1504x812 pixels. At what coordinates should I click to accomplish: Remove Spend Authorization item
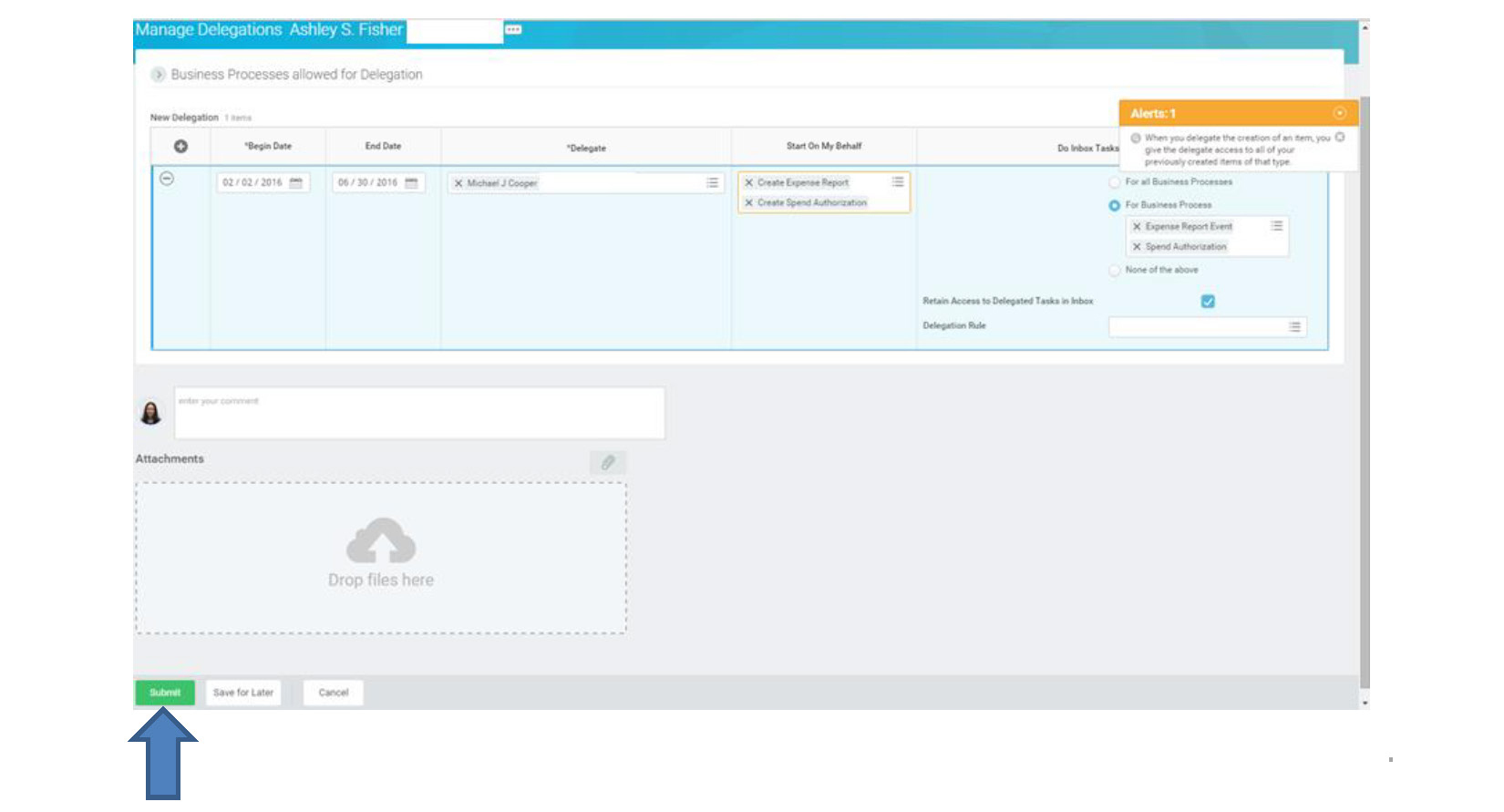click(x=1137, y=247)
